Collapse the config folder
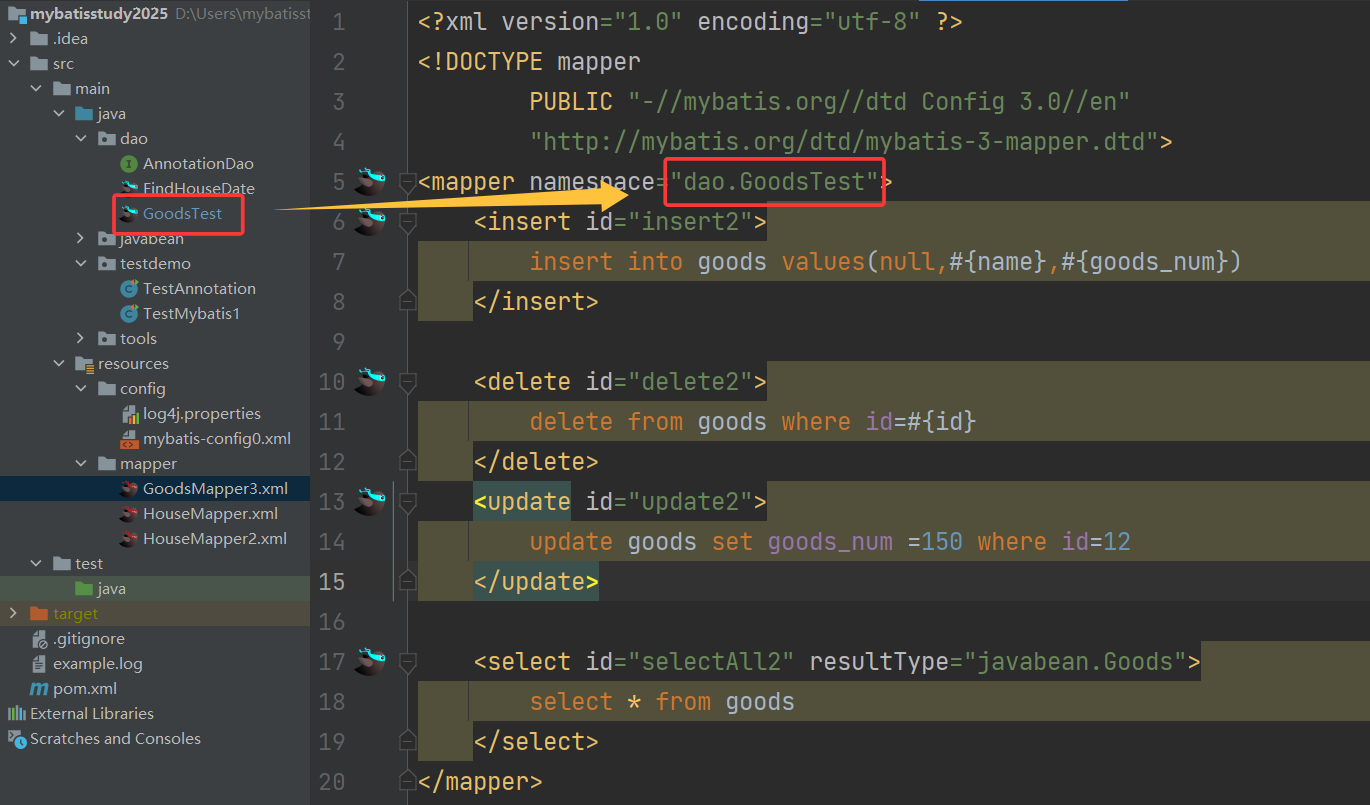The image size is (1370, 805). [81, 388]
